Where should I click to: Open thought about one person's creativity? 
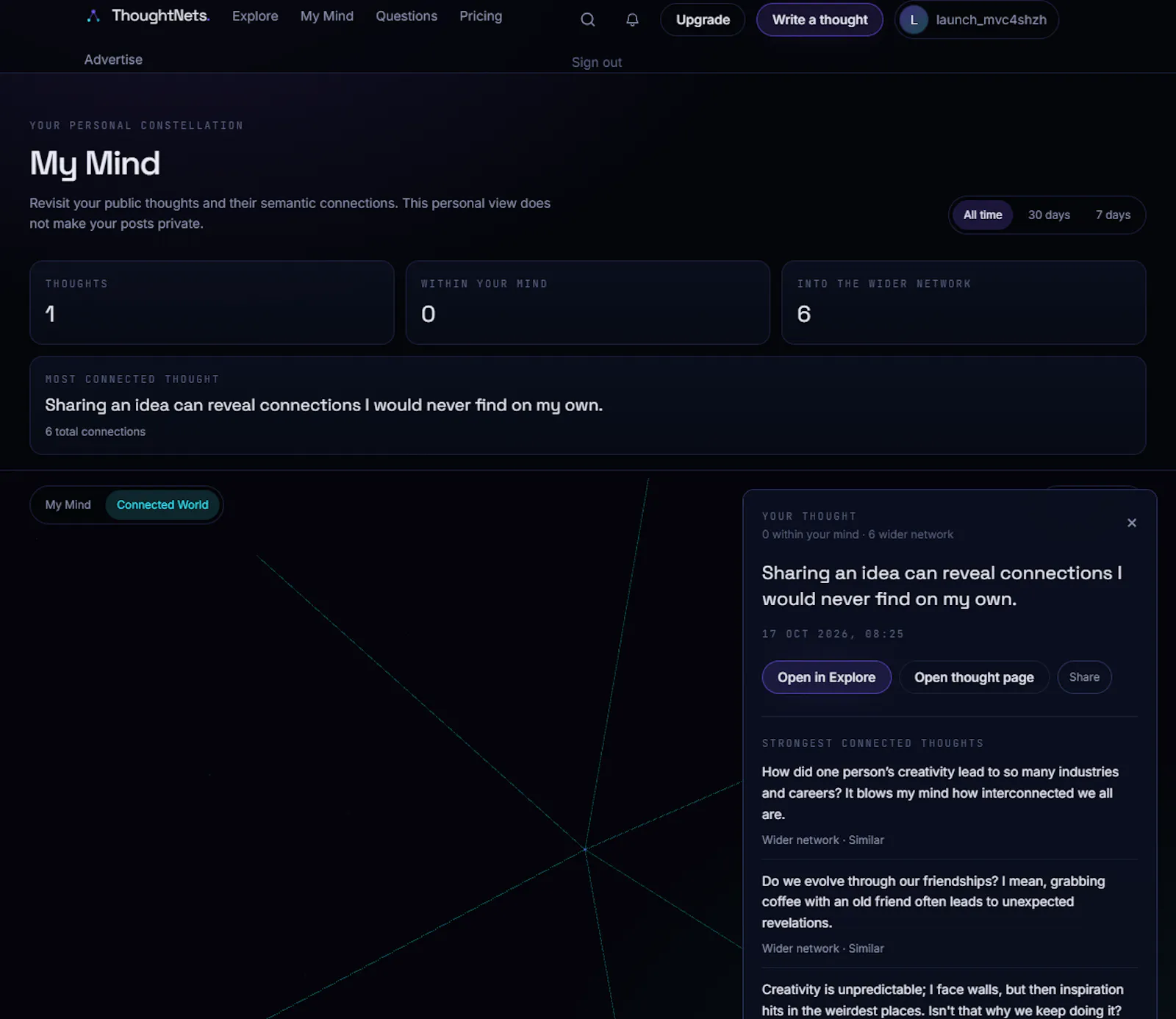click(x=940, y=793)
